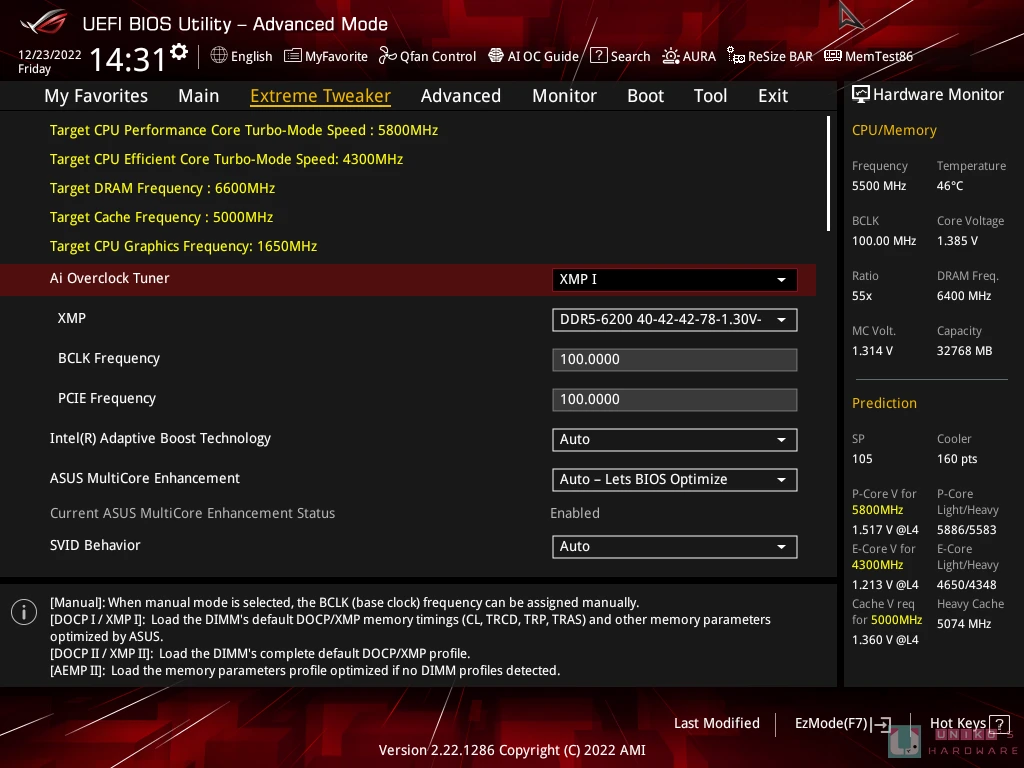Click the globe language icon
Image resolution: width=1024 pixels, height=768 pixels.
219,56
